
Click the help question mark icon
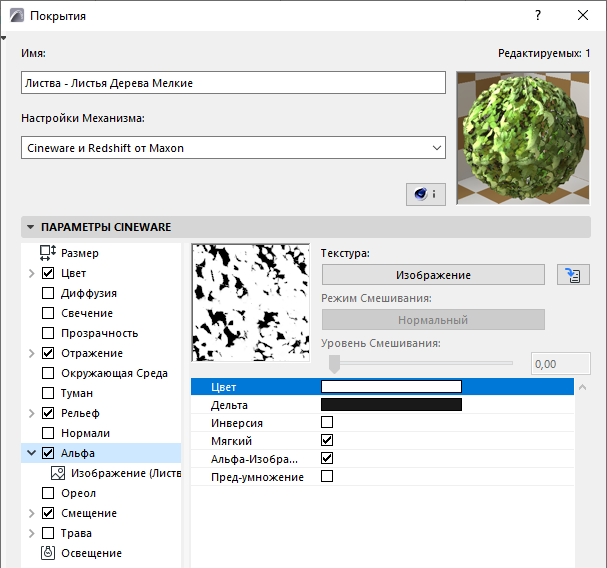tap(538, 15)
